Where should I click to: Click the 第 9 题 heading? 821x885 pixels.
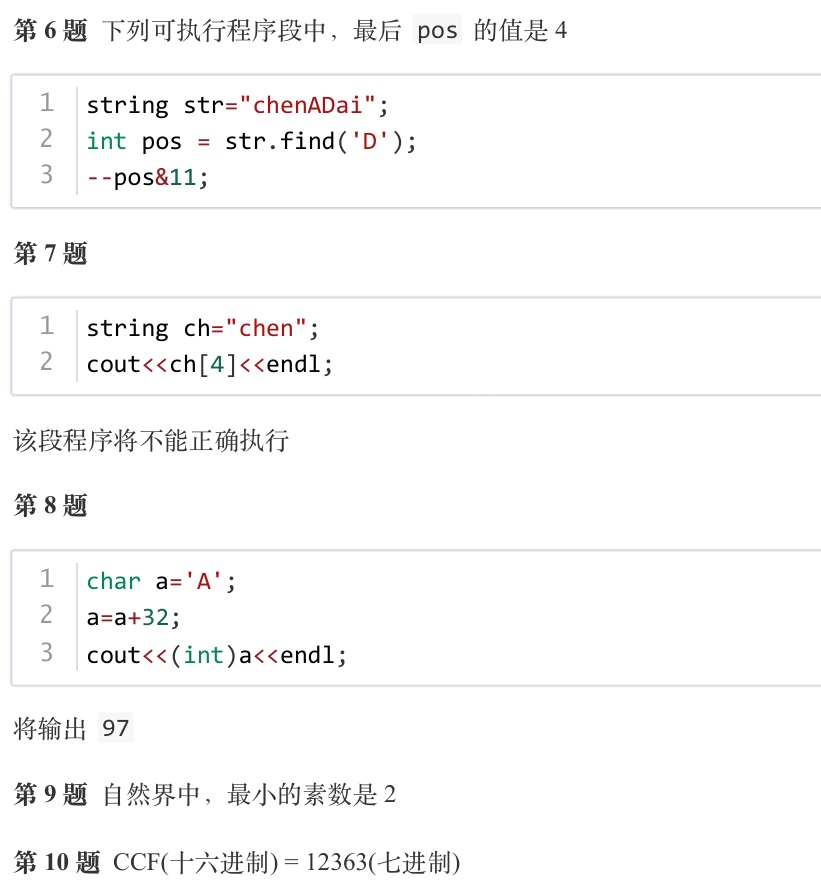click(x=50, y=795)
